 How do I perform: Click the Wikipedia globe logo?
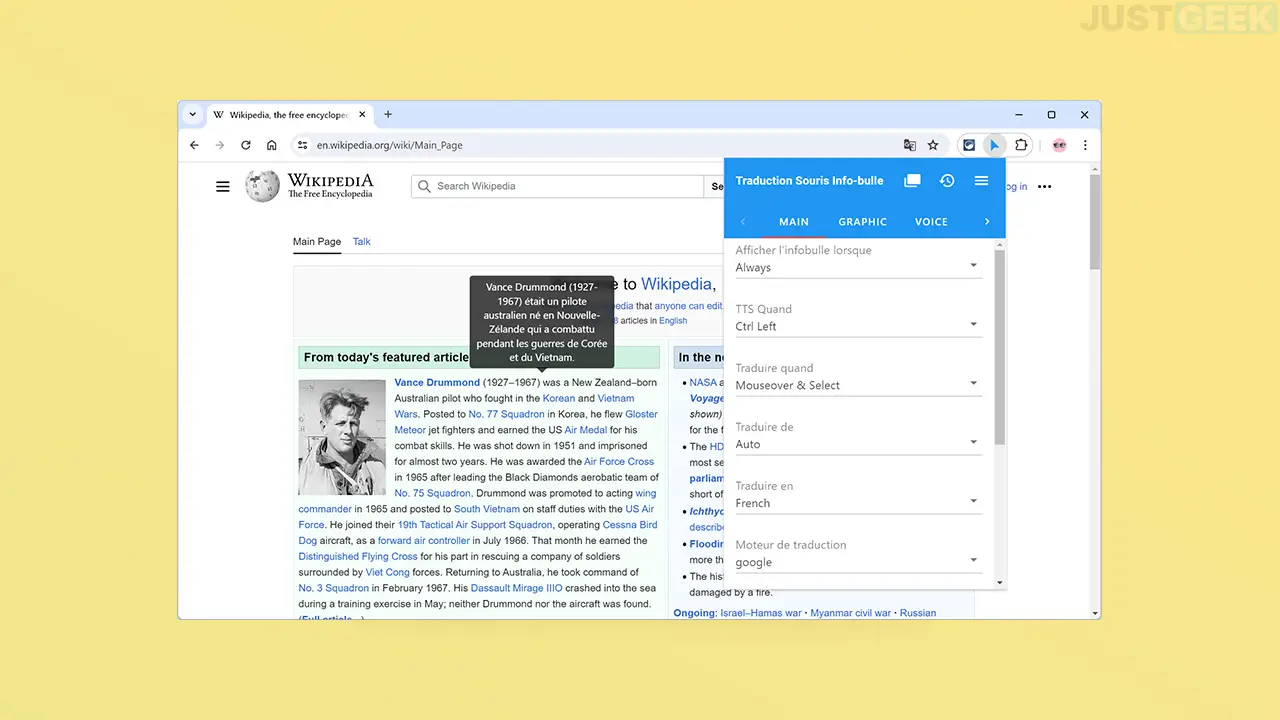[263, 186]
